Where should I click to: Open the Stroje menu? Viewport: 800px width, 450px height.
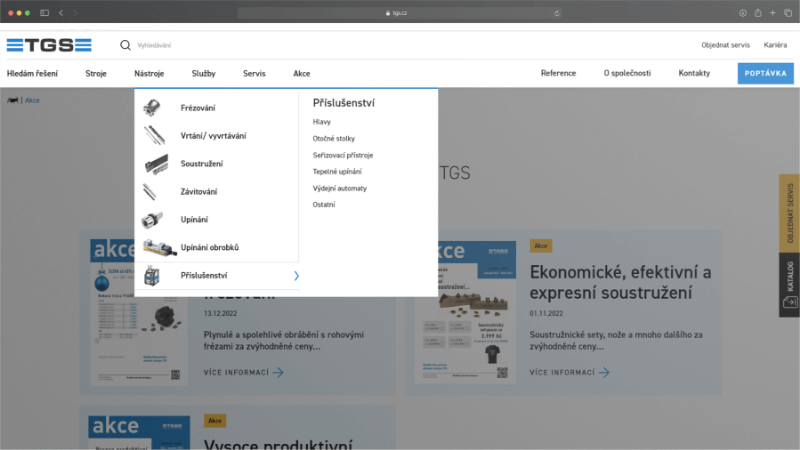pos(96,73)
